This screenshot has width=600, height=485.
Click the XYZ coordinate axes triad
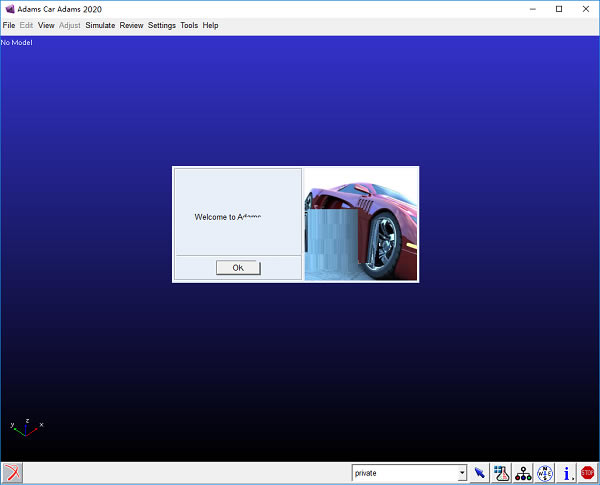[26, 427]
